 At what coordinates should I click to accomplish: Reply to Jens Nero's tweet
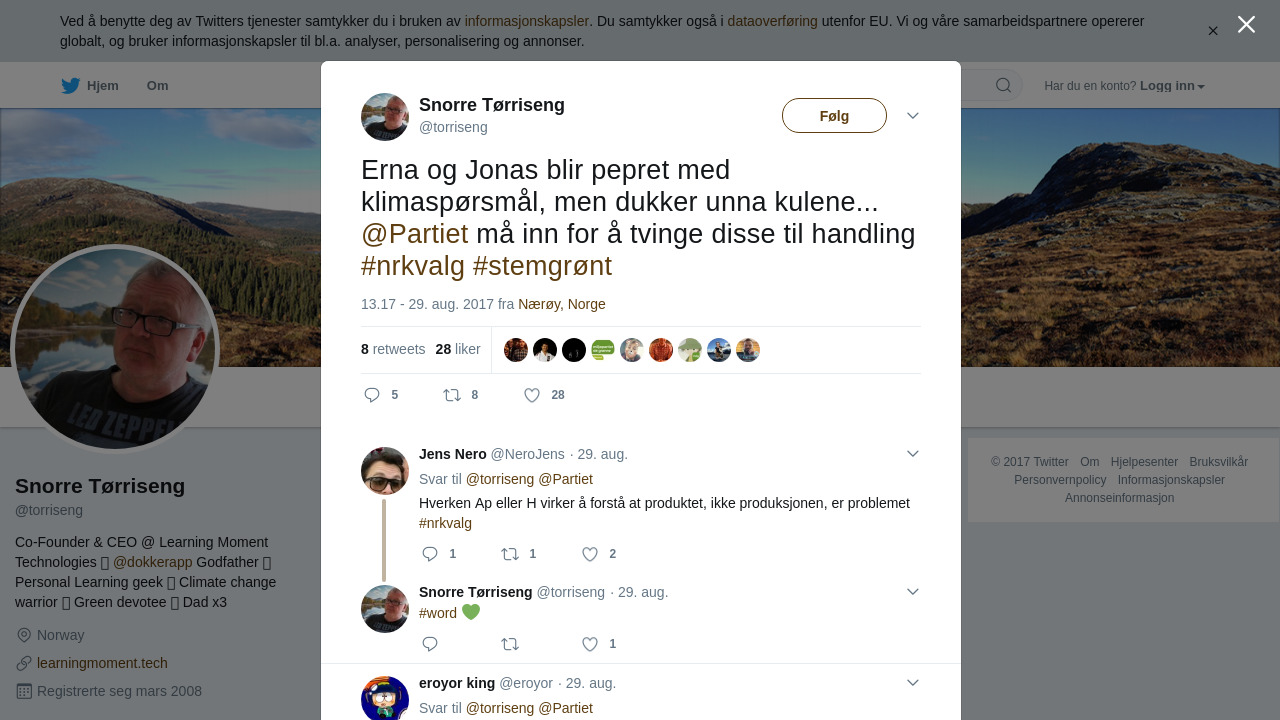click(x=430, y=554)
